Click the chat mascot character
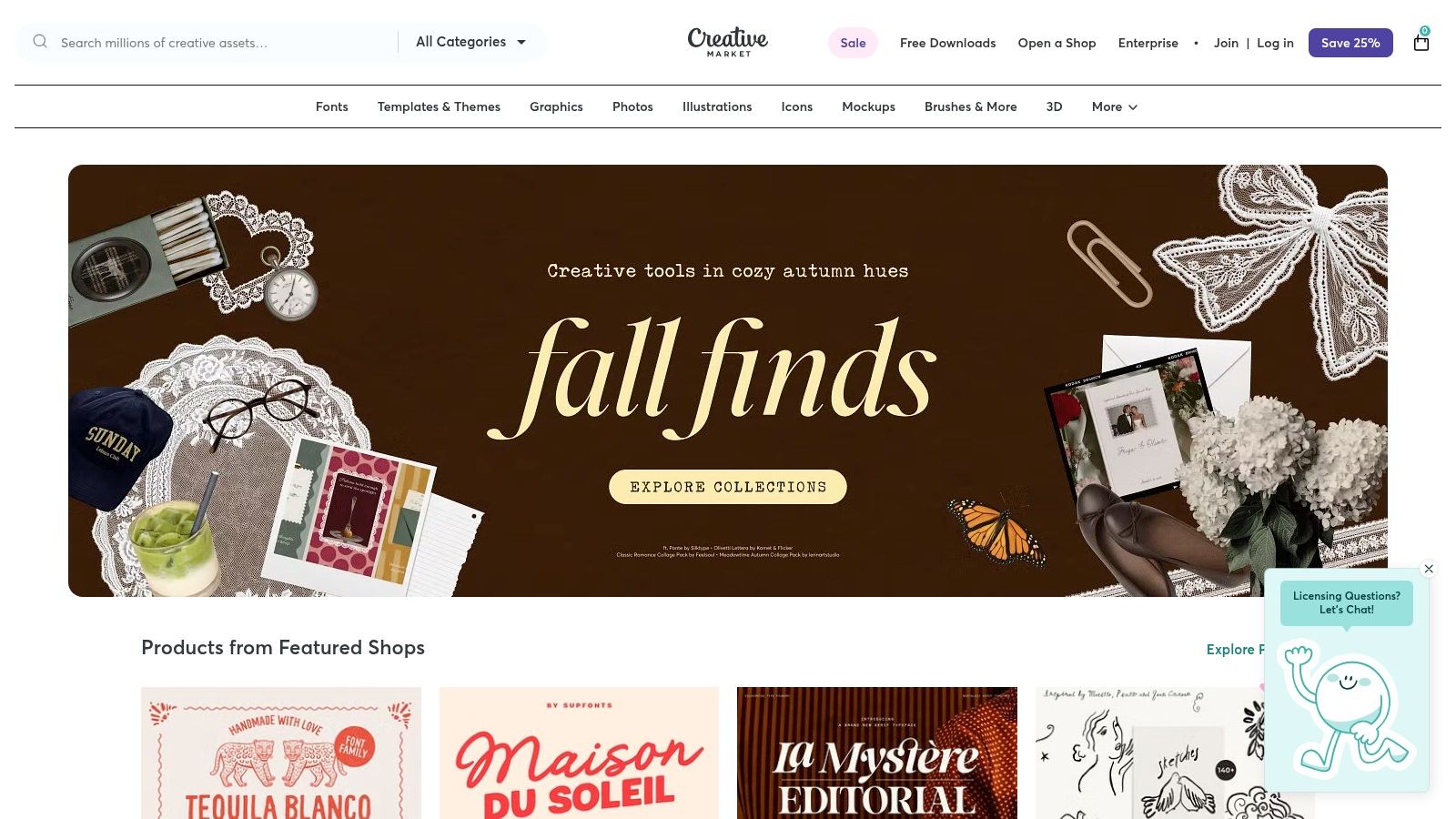 coord(1344,706)
